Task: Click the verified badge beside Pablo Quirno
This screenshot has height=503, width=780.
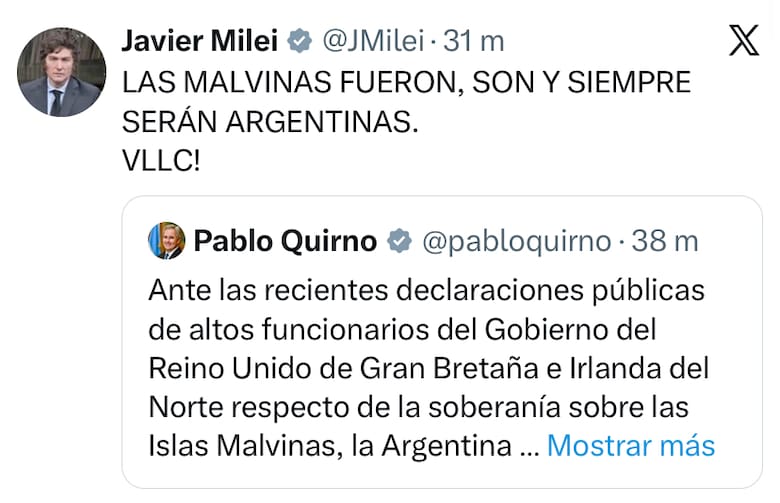Action: tap(399, 241)
